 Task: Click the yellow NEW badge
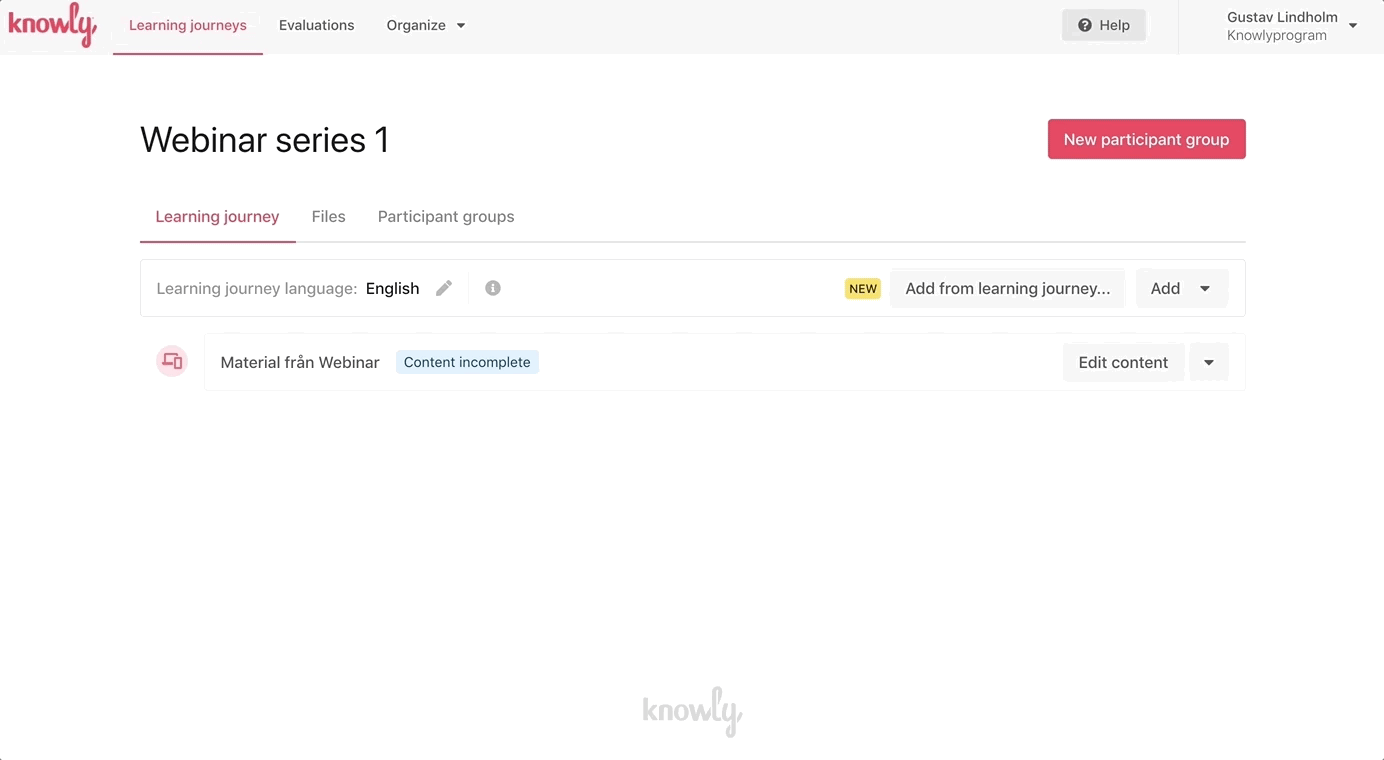coord(863,288)
